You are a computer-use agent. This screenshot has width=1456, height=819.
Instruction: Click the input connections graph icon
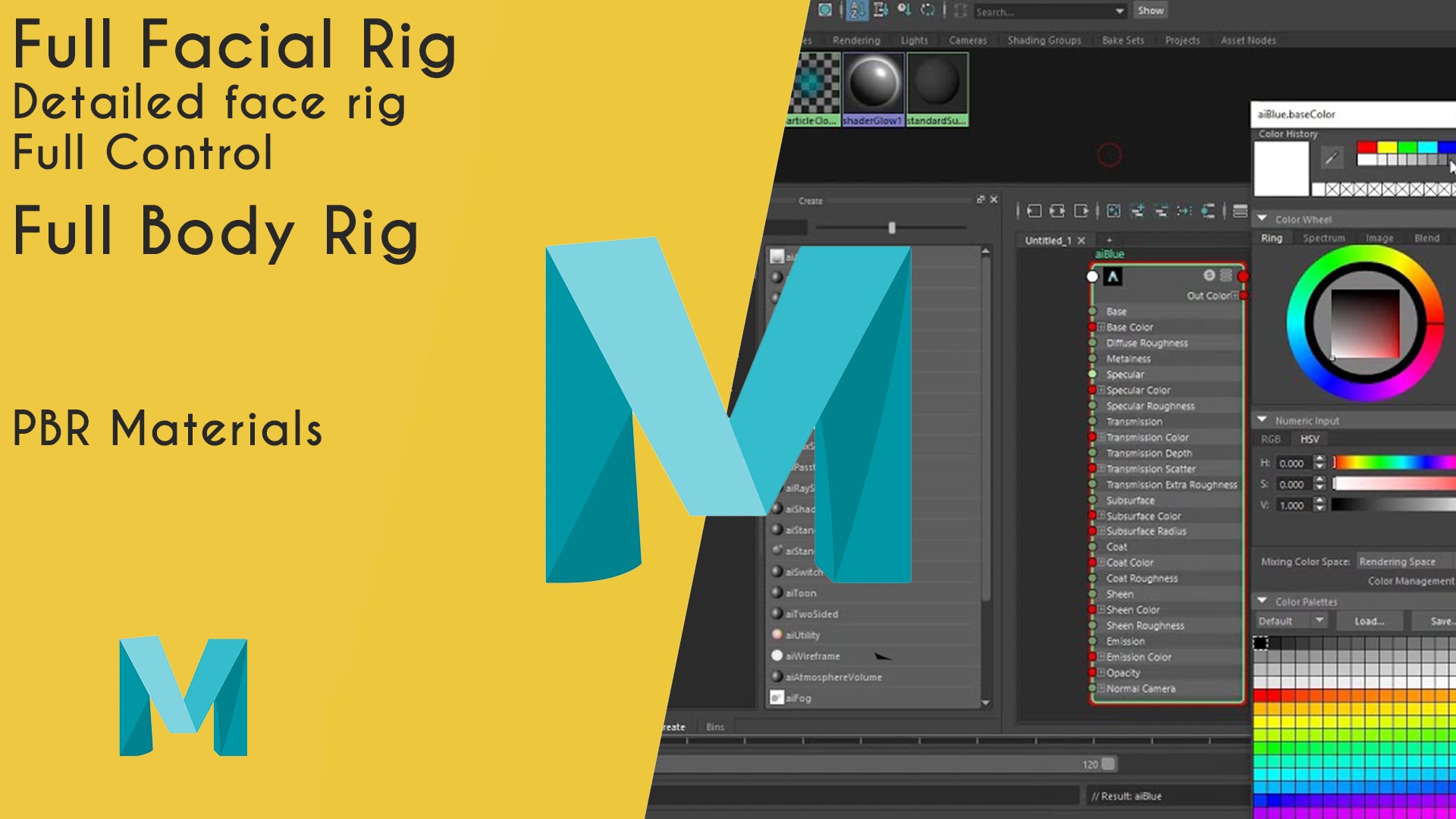(x=1034, y=211)
